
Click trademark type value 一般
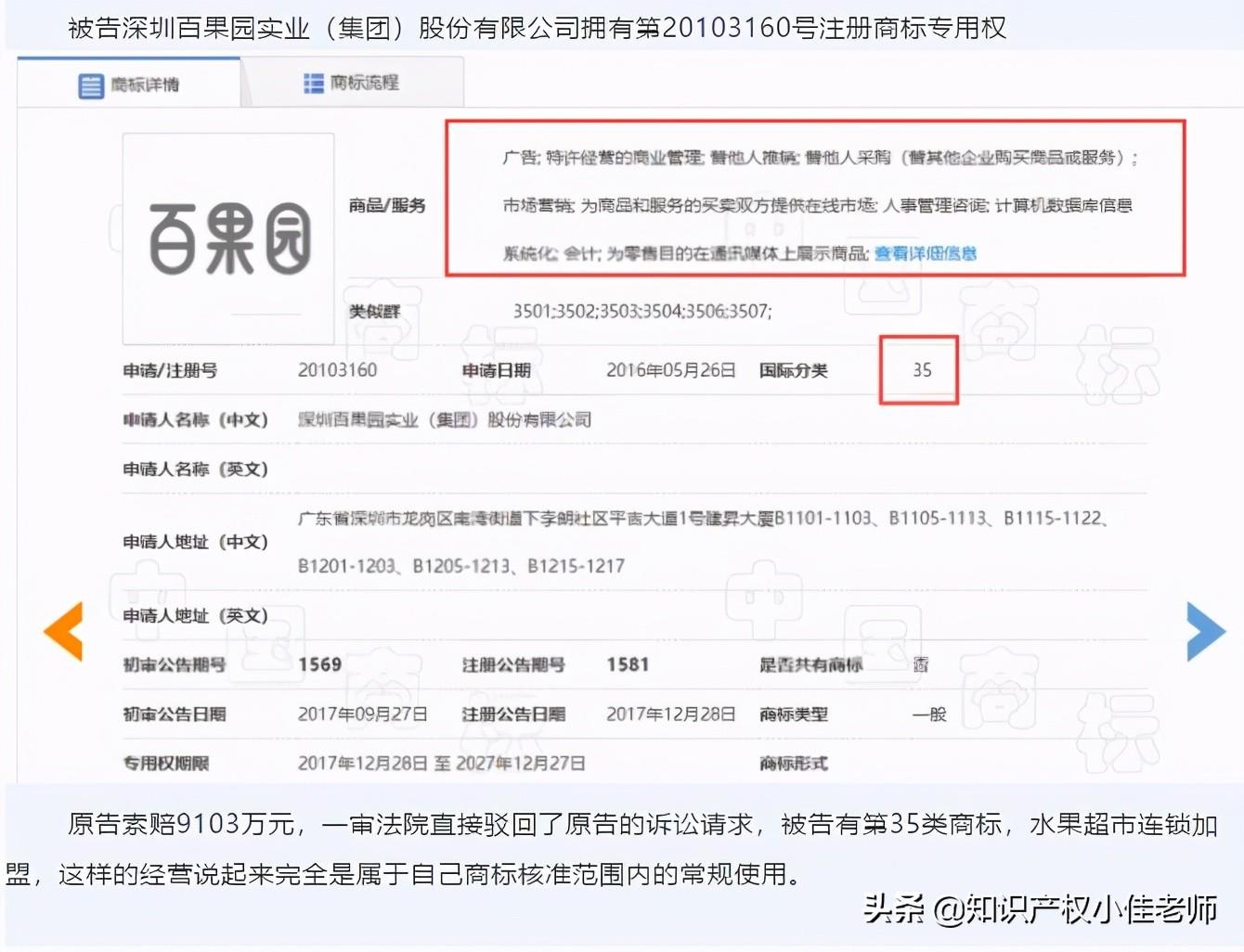click(929, 714)
